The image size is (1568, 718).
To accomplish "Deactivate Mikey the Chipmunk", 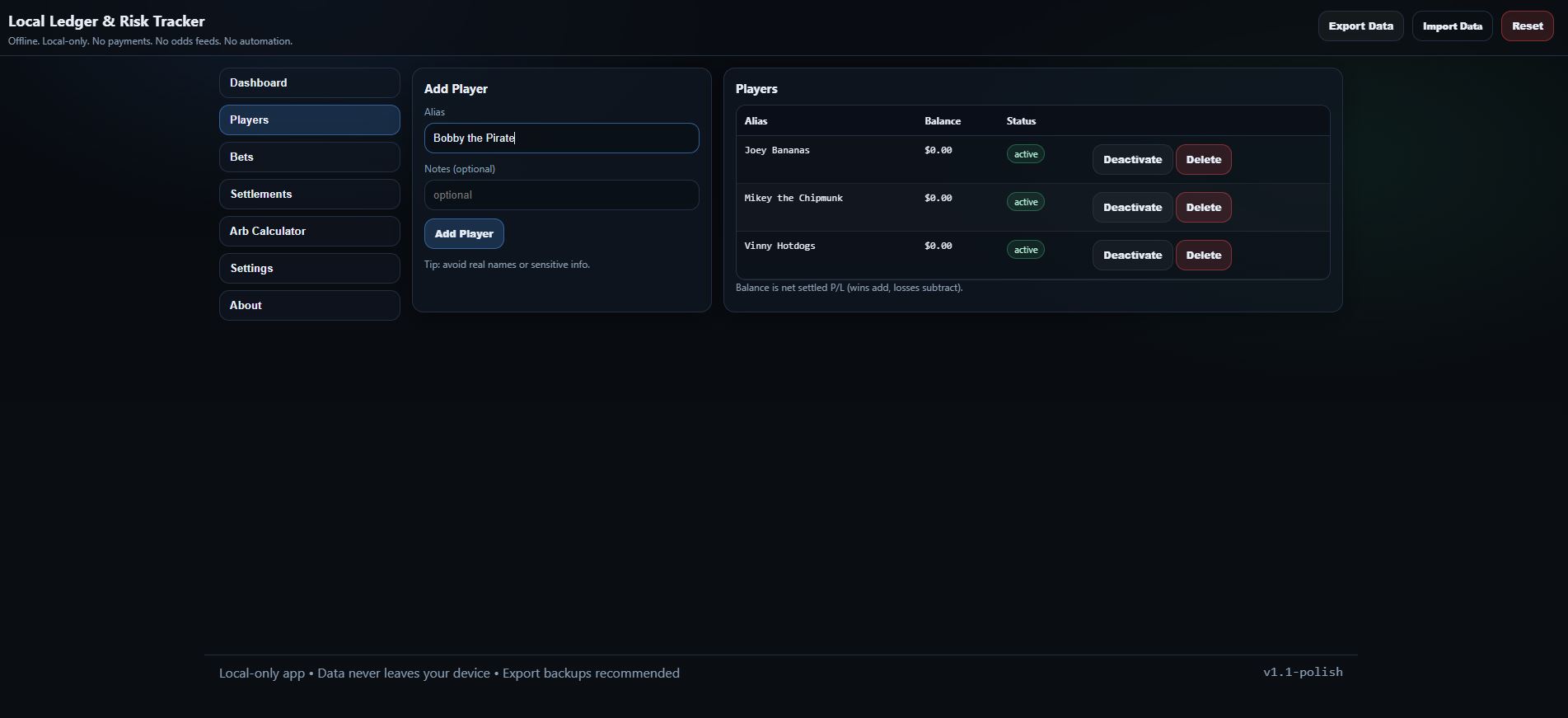I will pos(1132,208).
